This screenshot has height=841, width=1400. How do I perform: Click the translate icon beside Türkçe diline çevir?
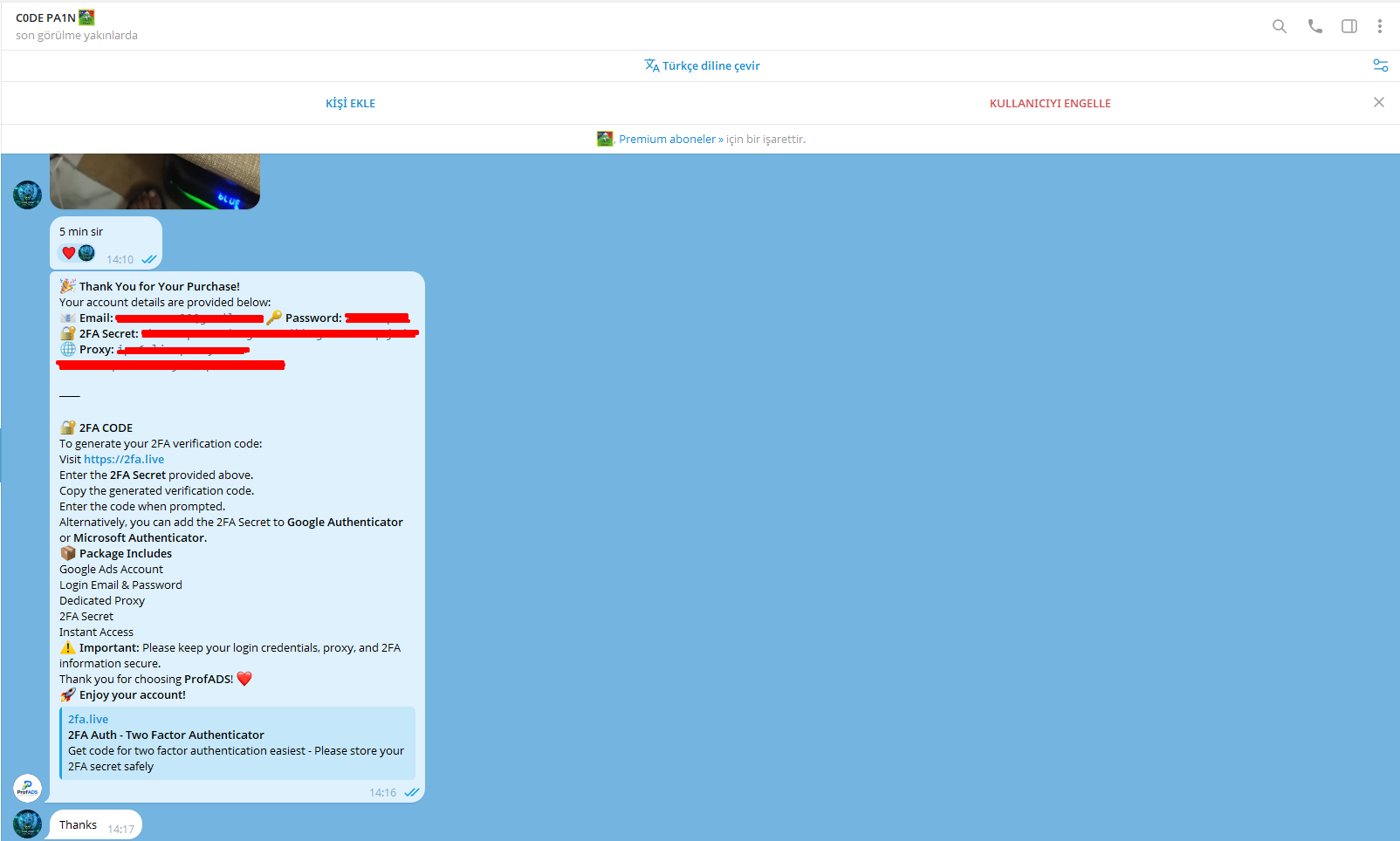(x=652, y=65)
